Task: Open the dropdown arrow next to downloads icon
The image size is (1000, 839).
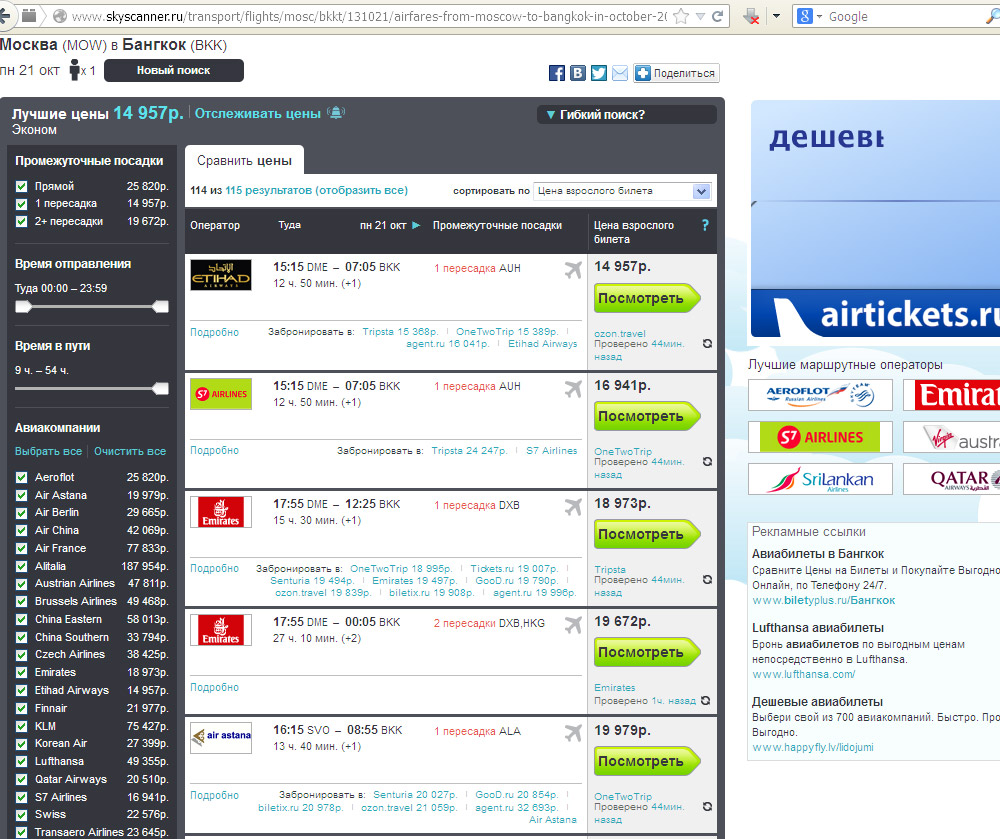Action: pos(776,17)
